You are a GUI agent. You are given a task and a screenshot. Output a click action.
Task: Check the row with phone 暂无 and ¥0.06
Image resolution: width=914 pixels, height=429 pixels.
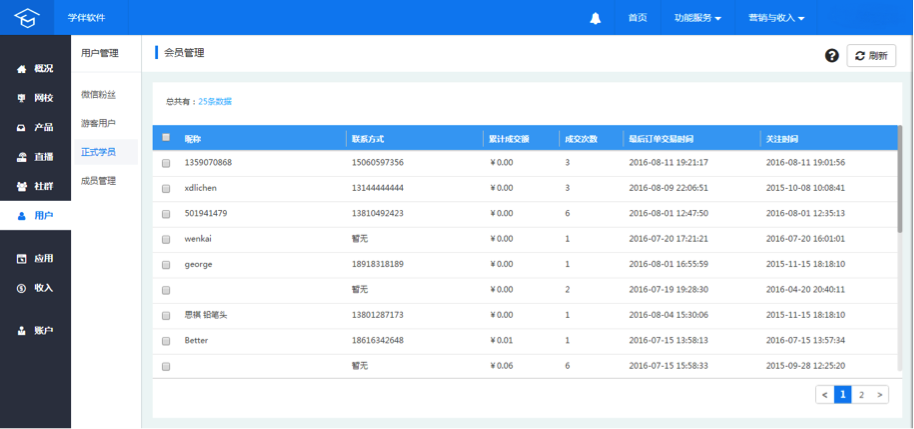coord(166,367)
